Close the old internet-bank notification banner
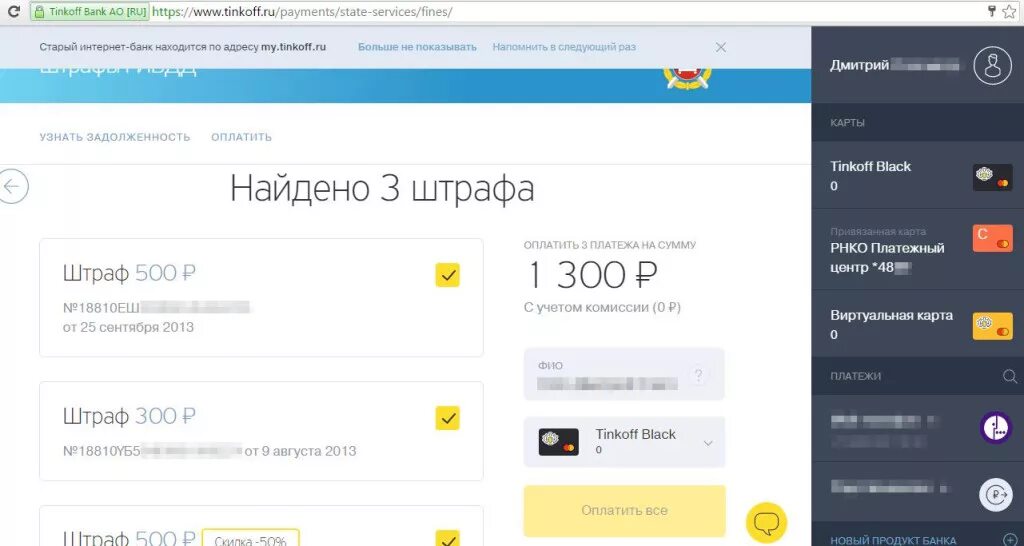 point(721,47)
